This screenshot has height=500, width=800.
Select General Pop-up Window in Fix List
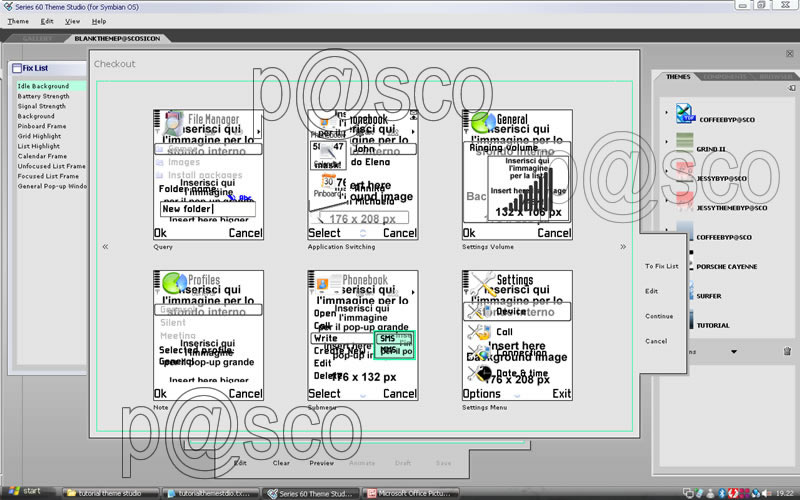52,186
